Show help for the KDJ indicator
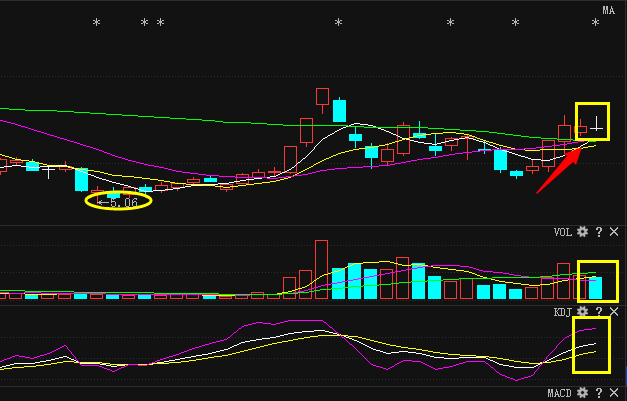 click(598, 313)
